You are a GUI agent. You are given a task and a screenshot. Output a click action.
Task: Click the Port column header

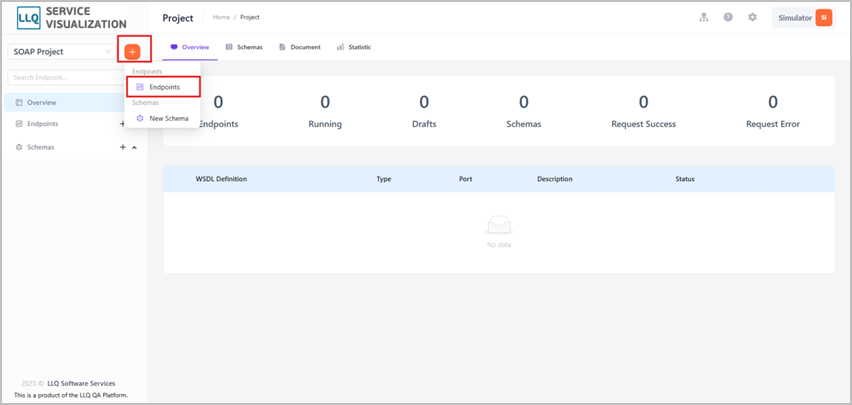465,179
